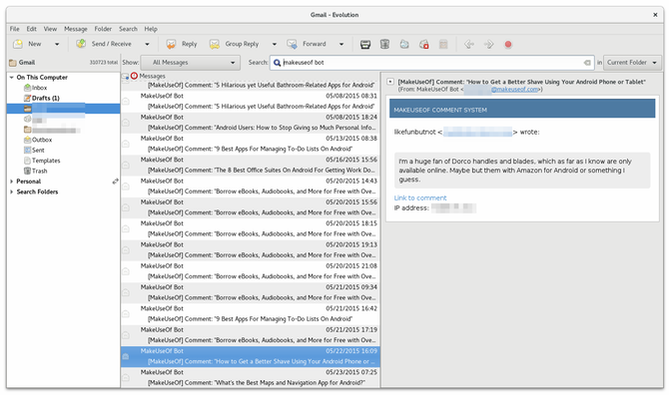The width and height of the screenshot is (669, 395).
Task: Open the View menu
Action: click(50, 29)
